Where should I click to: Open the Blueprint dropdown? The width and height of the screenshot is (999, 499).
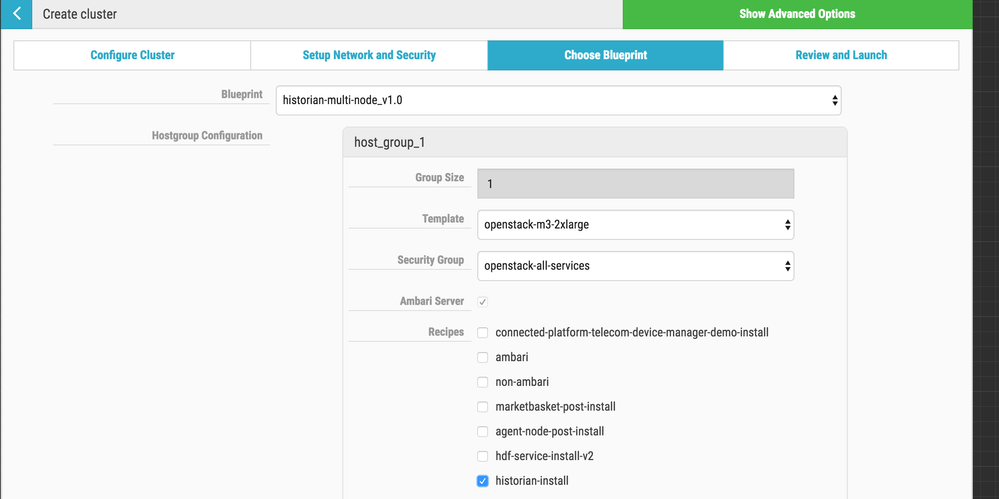558,100
